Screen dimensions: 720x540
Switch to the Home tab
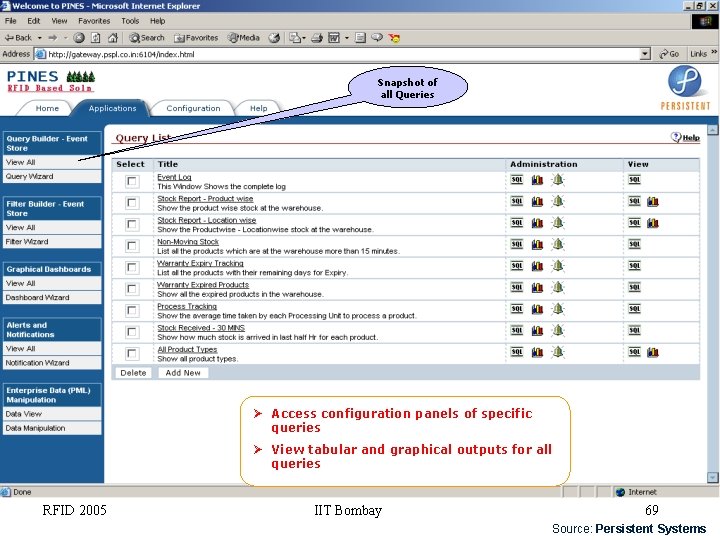[47, 108]
